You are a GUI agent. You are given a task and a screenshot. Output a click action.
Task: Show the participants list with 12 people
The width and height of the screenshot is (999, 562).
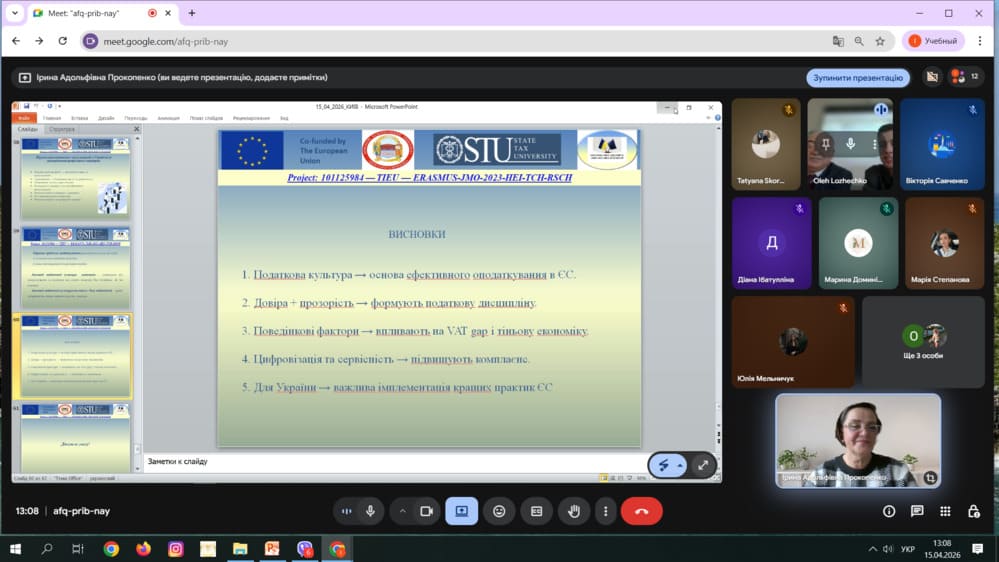click(x=965, y=77)
